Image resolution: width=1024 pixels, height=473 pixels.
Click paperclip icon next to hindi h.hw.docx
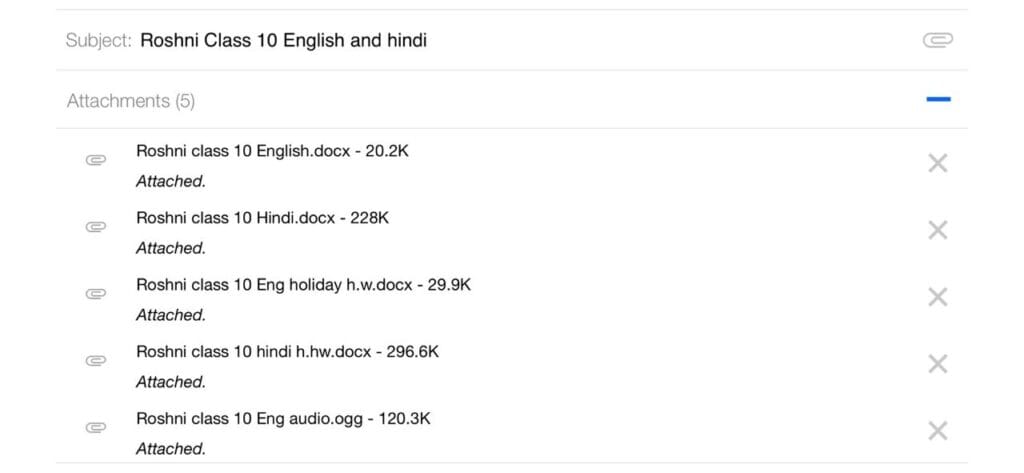tap(96, 361)
